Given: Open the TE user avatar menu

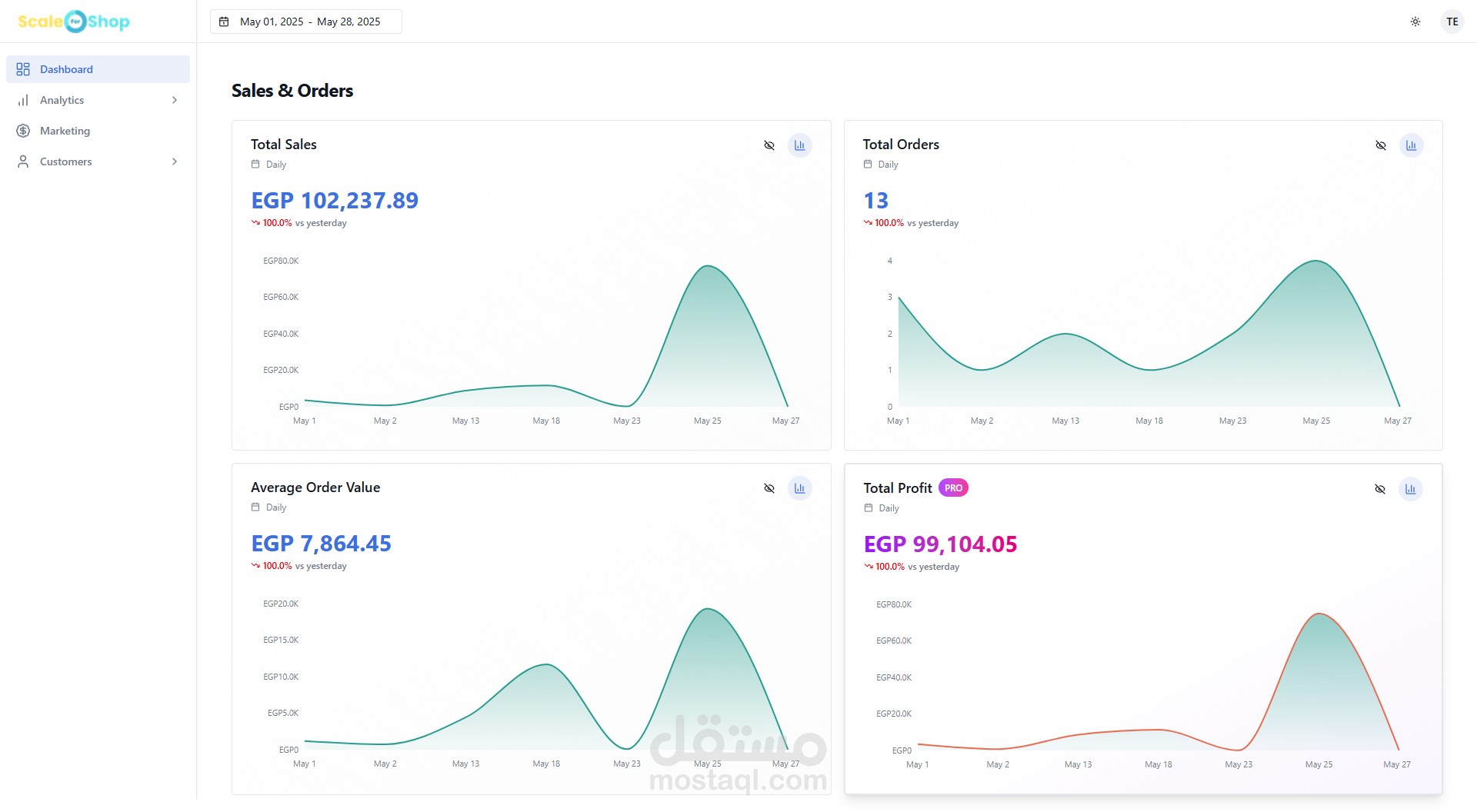Looking at the screenshot, I should point(1452,22).
